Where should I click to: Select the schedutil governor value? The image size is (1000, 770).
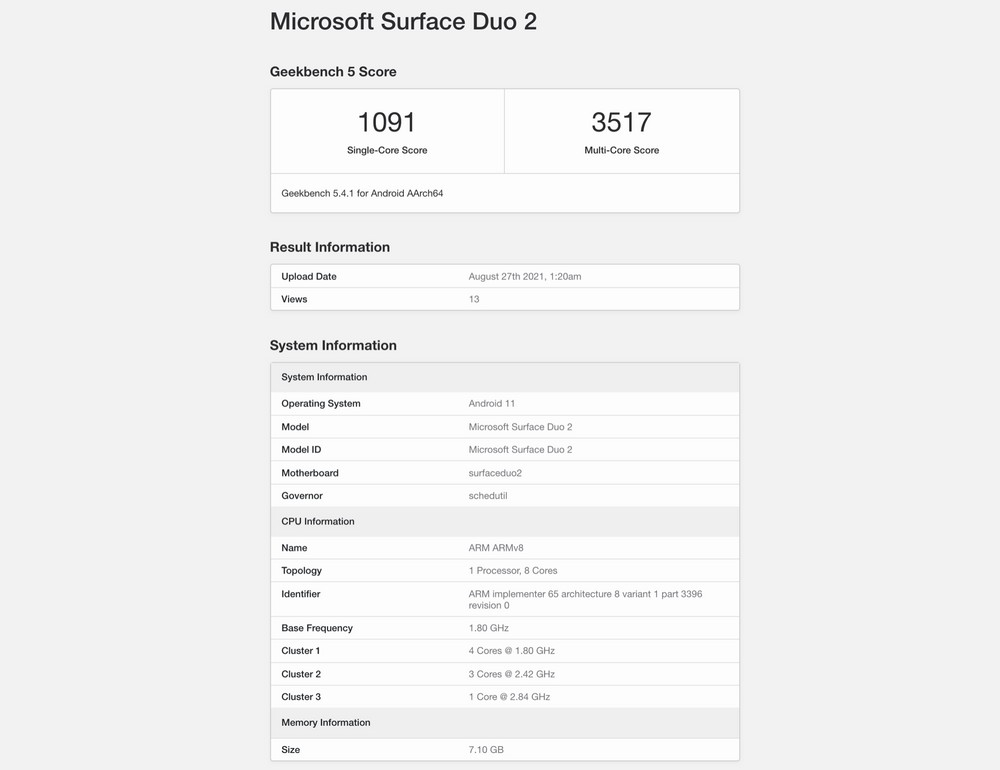(488, 496)
